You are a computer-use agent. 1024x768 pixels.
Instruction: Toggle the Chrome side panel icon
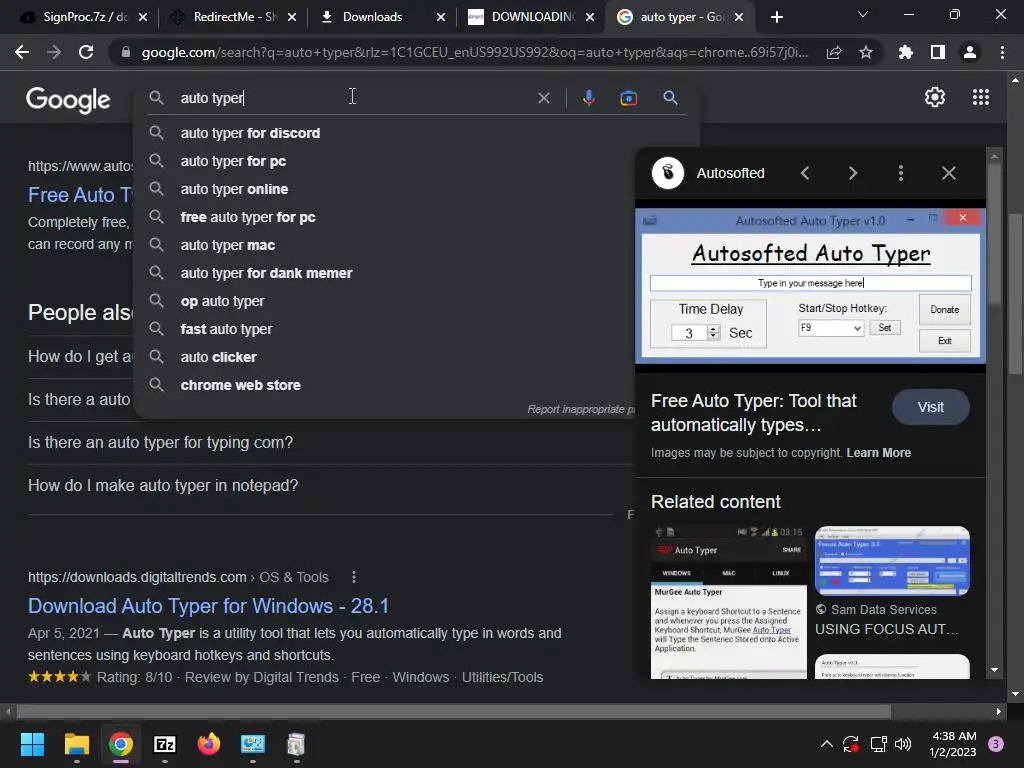tap(938, 52)
